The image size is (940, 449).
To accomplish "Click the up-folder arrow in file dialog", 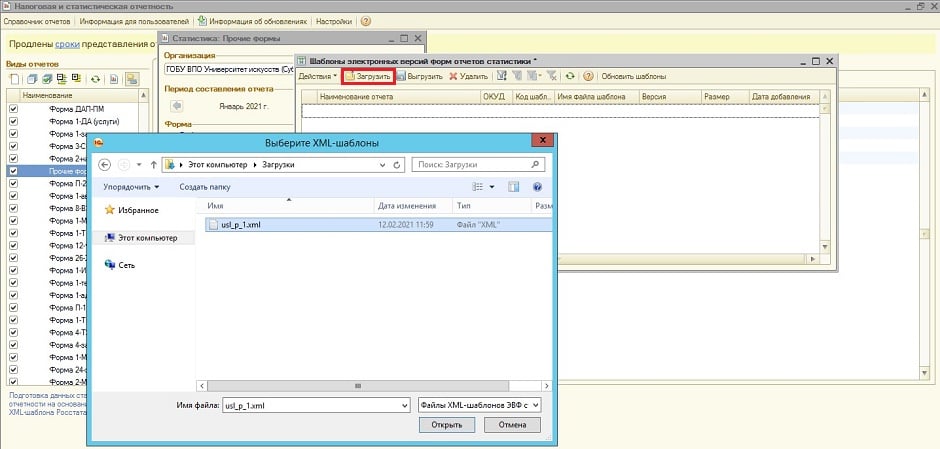I will [x=153, y=164].
